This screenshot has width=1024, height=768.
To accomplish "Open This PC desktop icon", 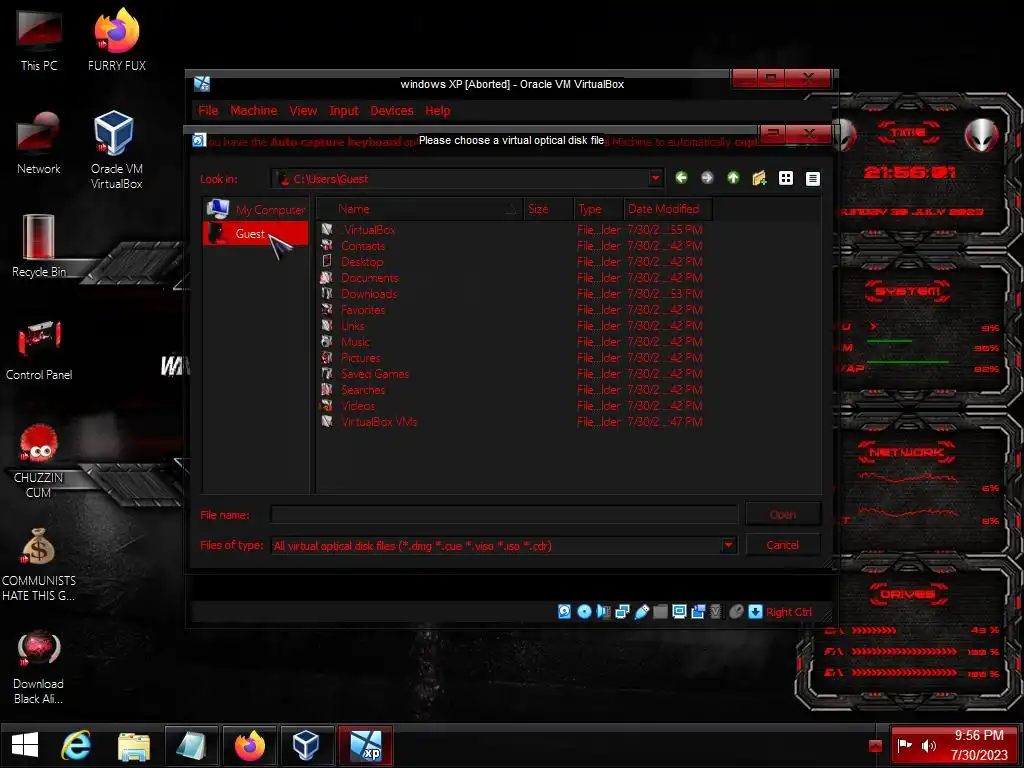I will click(x=39, y=40).
